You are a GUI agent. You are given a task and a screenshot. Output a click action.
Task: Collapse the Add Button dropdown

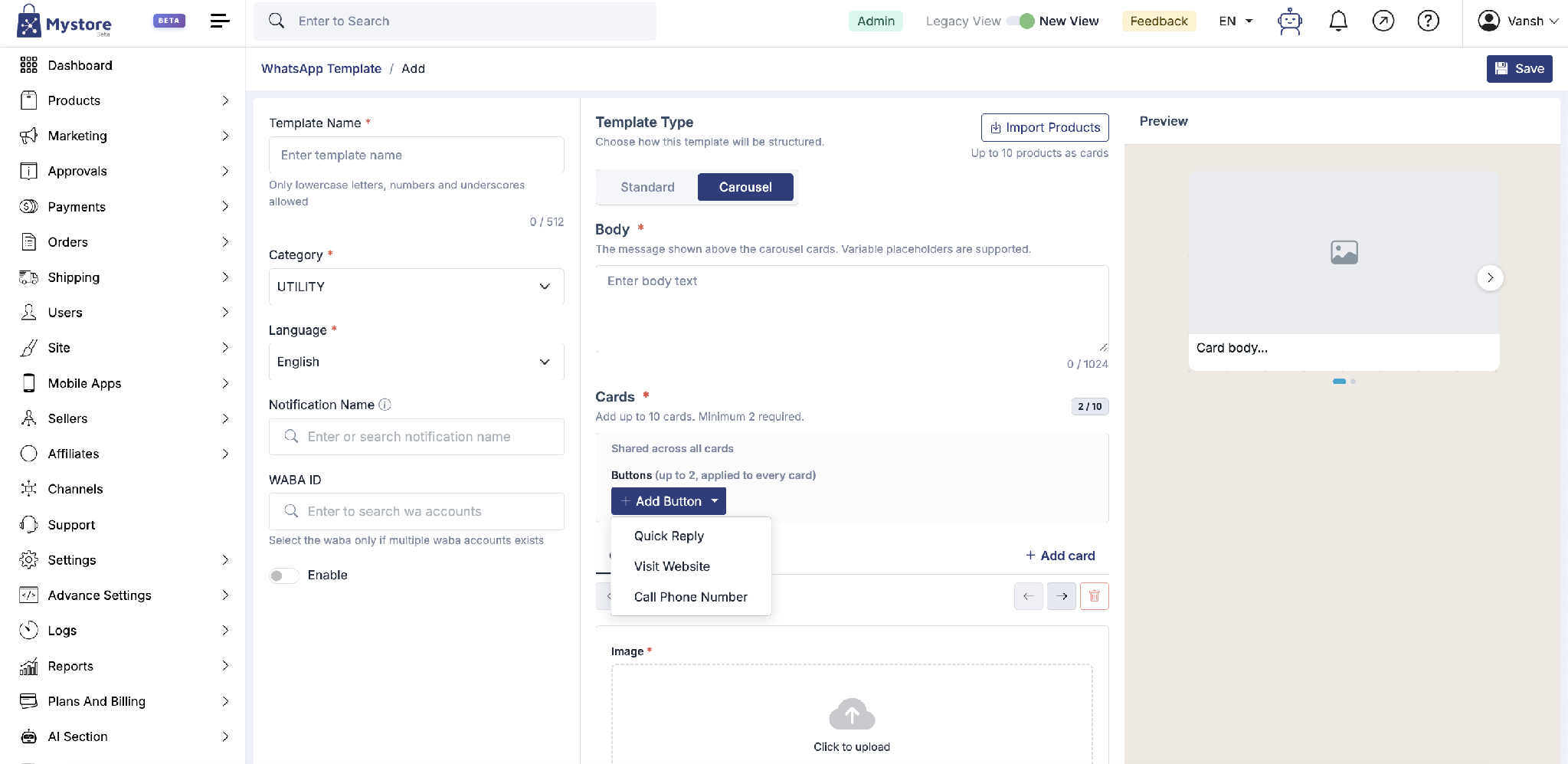coord(668,501)
